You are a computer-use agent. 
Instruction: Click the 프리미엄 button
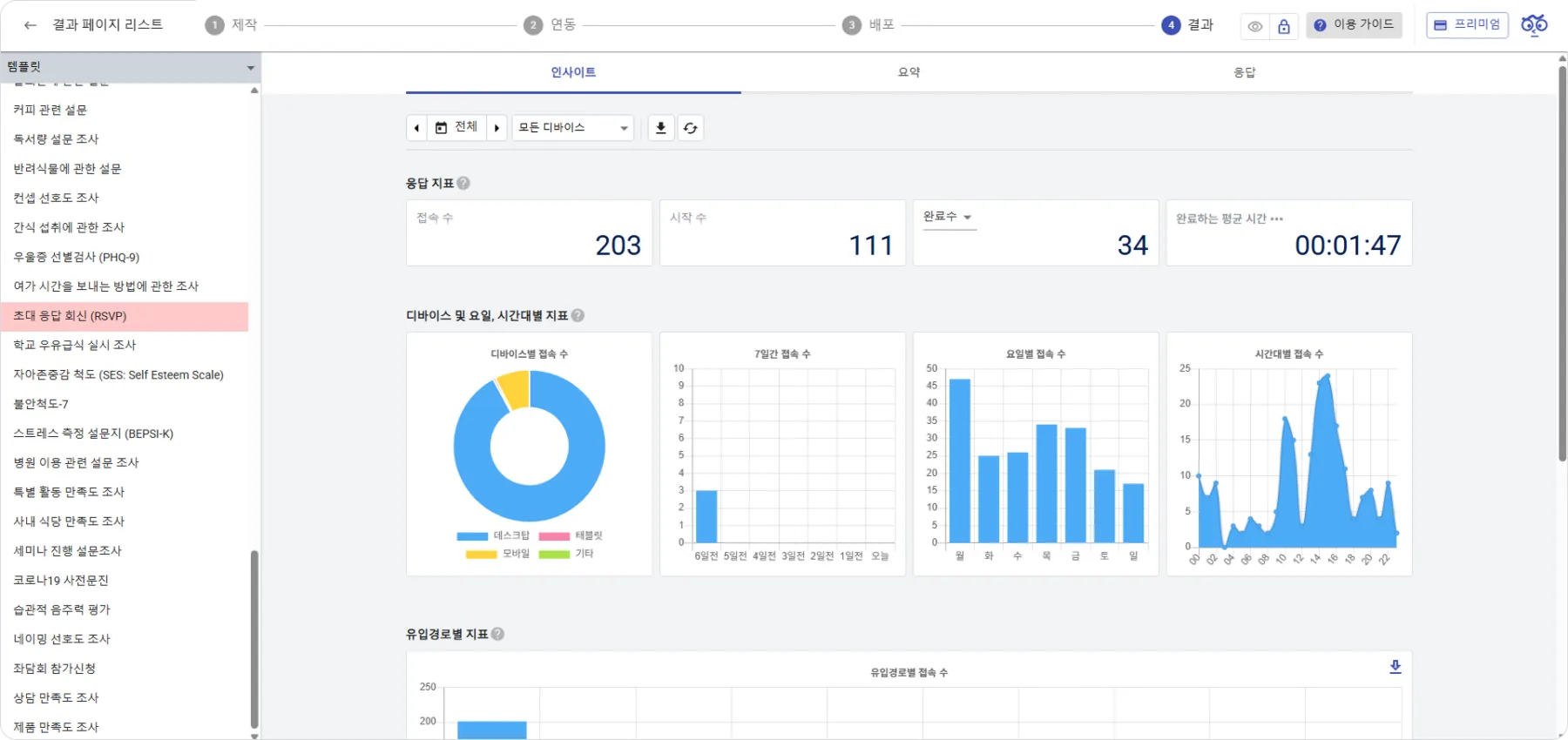pyautogui.click(x=1467, y=25)
